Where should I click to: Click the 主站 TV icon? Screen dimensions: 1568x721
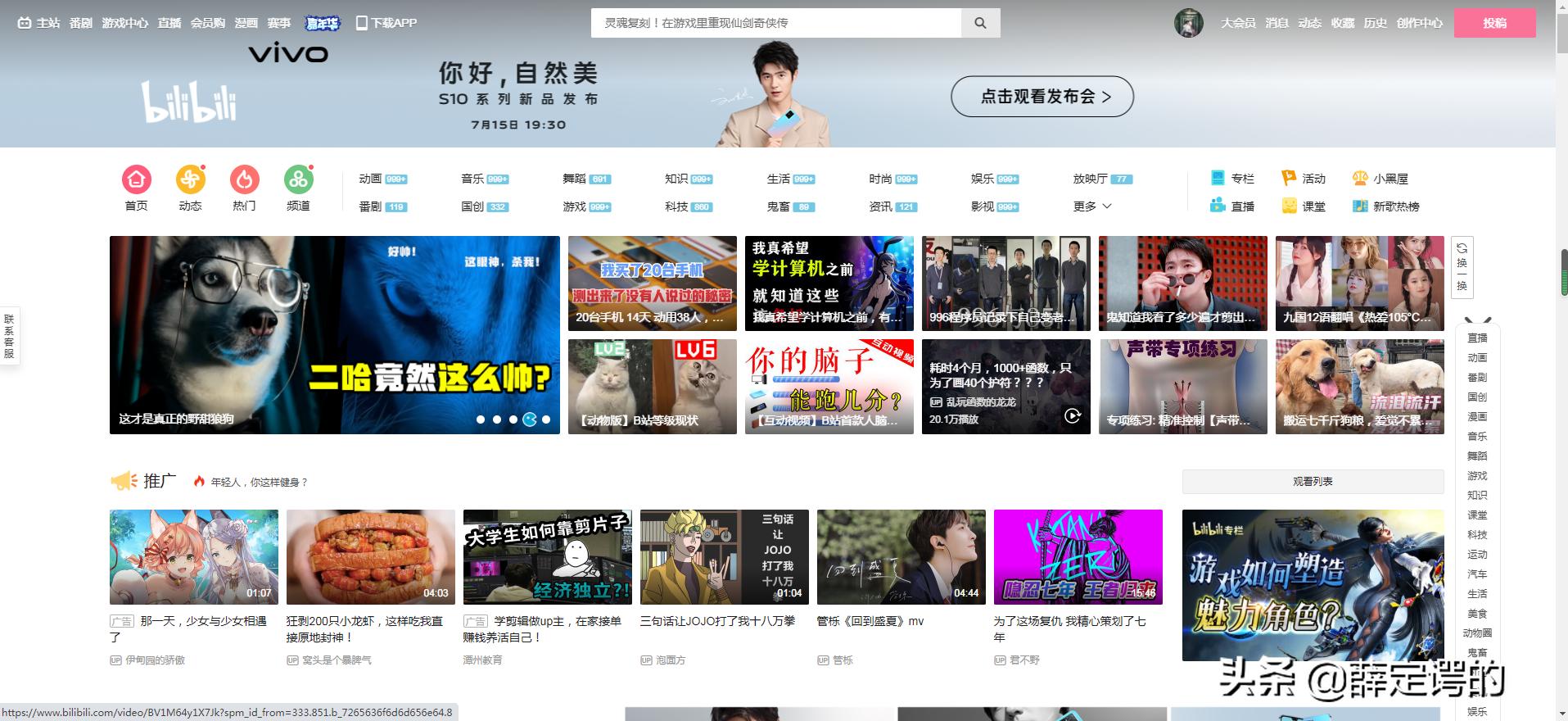pos(25,23)
